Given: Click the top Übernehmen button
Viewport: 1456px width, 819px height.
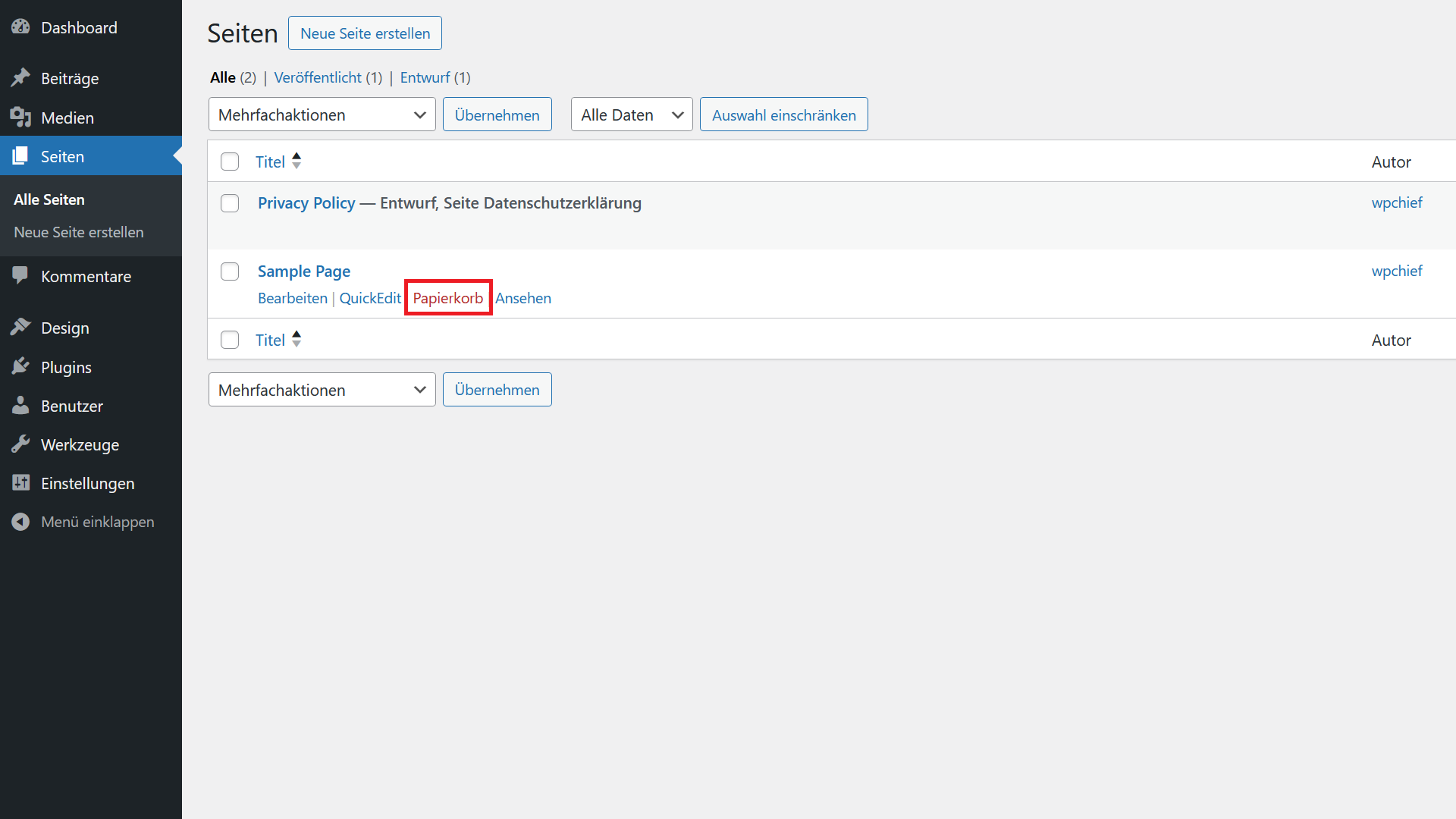Looking at the screenshot, I should [x=497, y=115].
